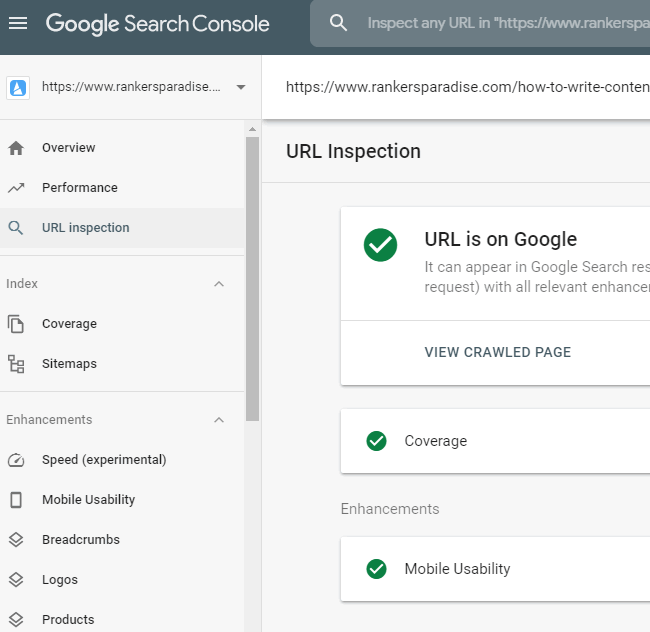Open the Products report
This screenshot has height=632, width=650.
click(x=122, y=619)
